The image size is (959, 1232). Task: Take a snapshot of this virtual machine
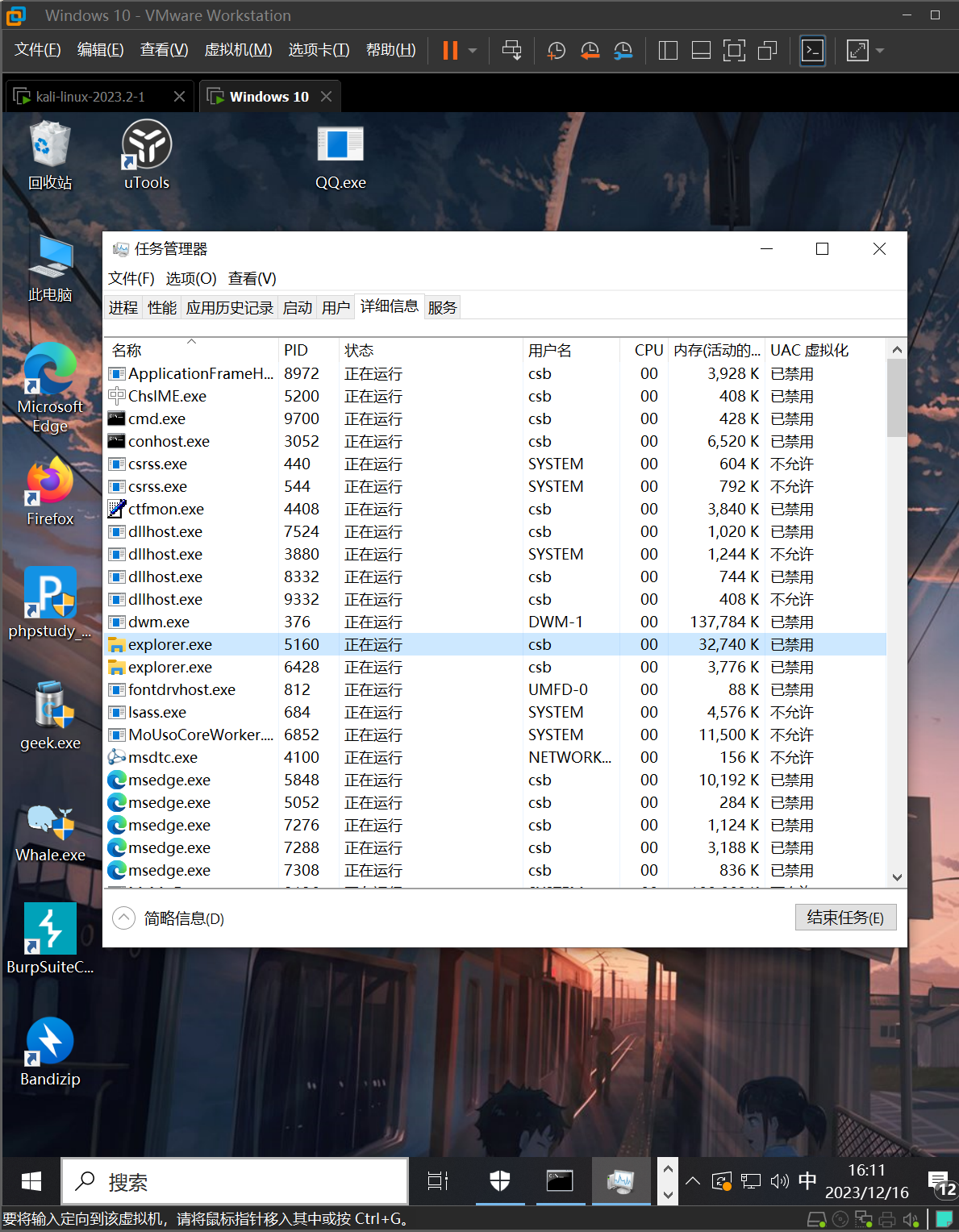coord(557,50)
